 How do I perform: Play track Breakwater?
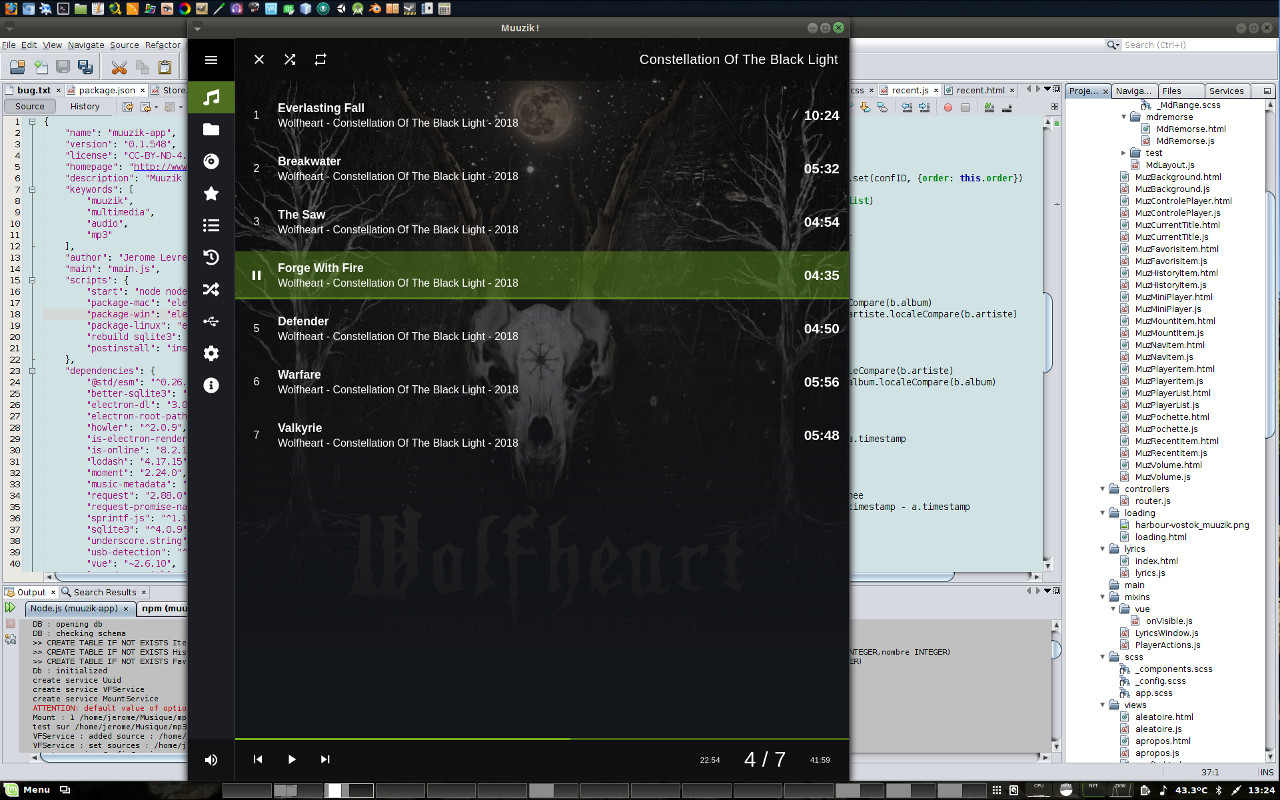542,168
